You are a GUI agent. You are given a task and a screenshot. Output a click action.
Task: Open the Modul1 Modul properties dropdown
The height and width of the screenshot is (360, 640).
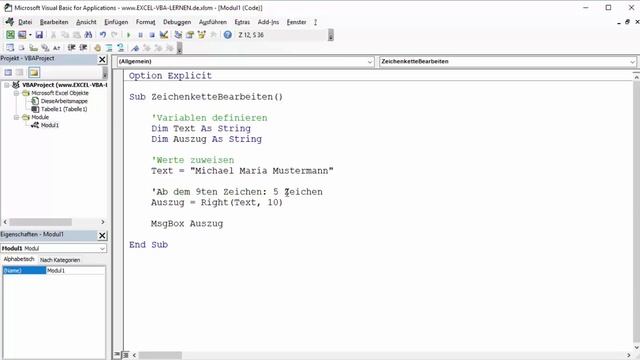click(102, 249)
